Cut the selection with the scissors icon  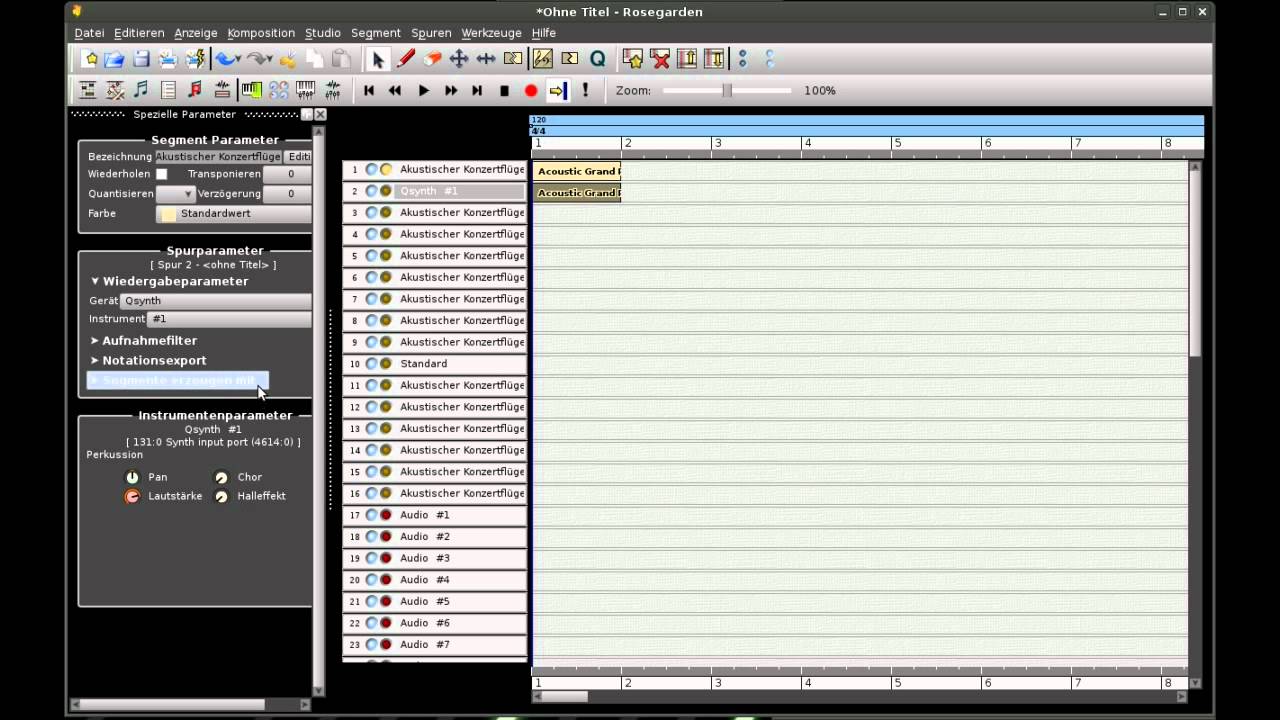point(288,59)
